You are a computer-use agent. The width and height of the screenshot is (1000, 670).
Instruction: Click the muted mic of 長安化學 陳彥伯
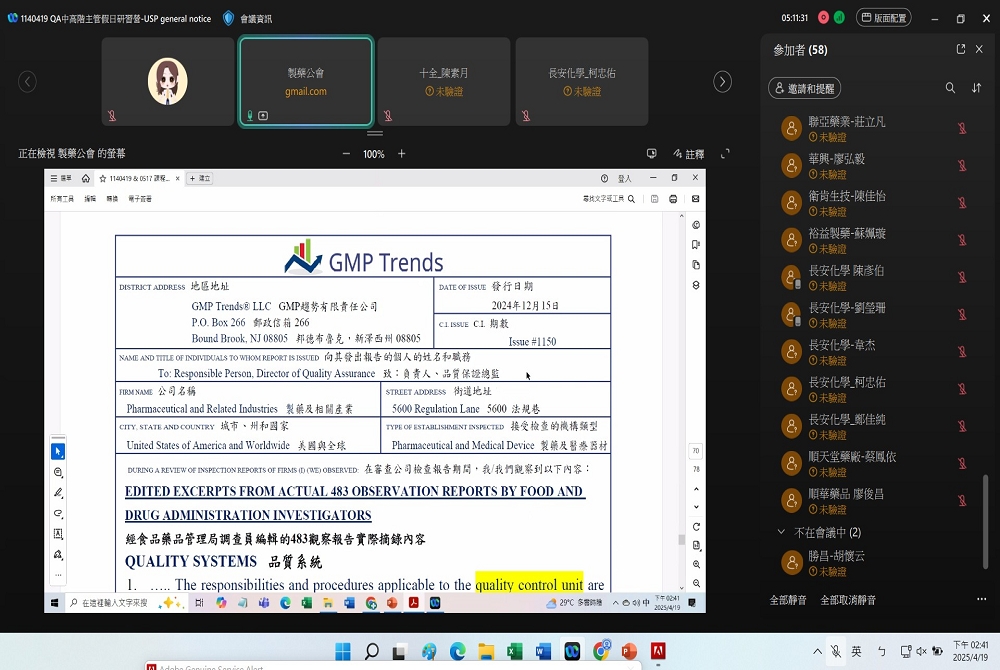[962, 277]
